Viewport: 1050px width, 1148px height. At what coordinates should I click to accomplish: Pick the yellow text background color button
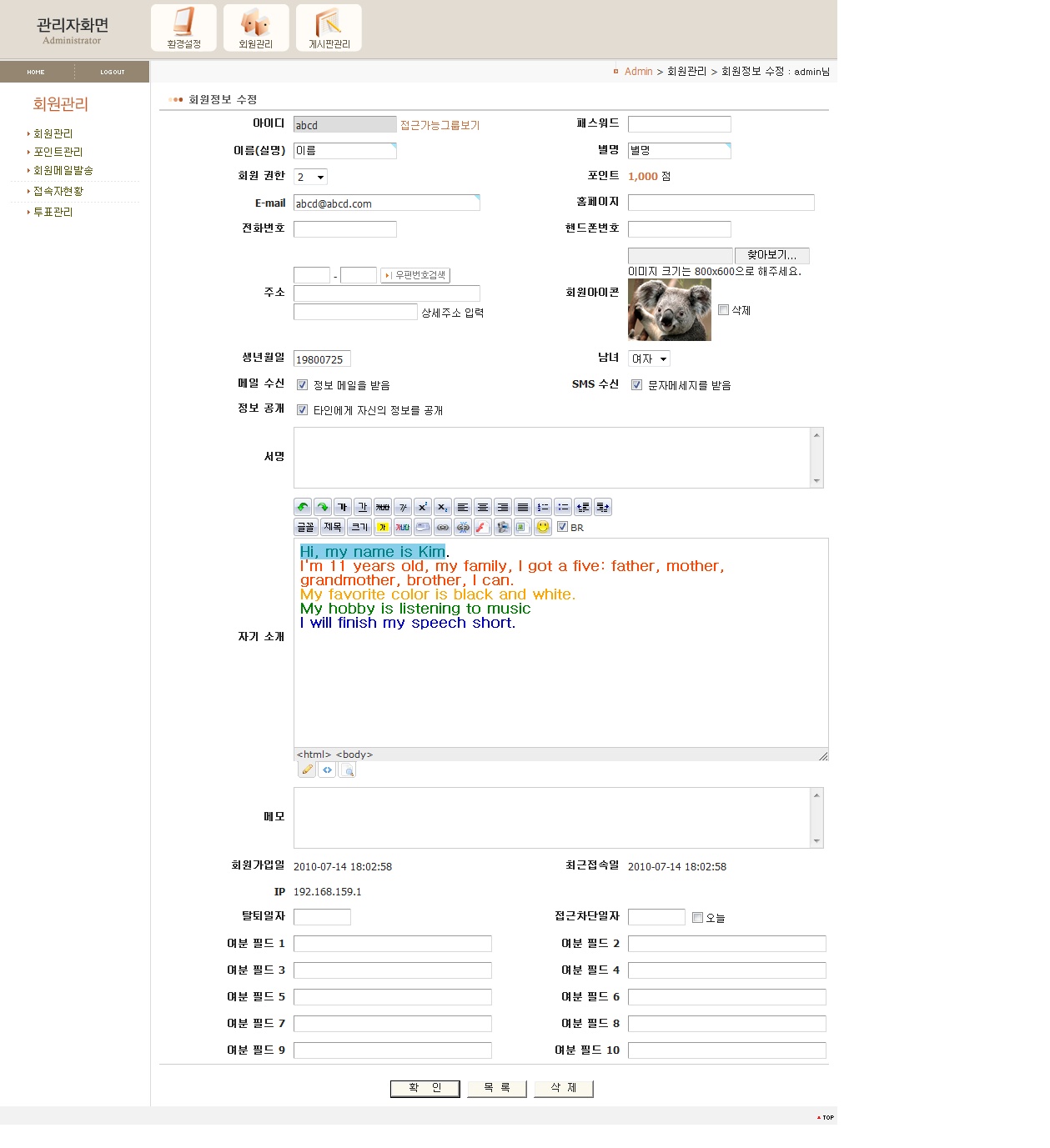point(383,527)
